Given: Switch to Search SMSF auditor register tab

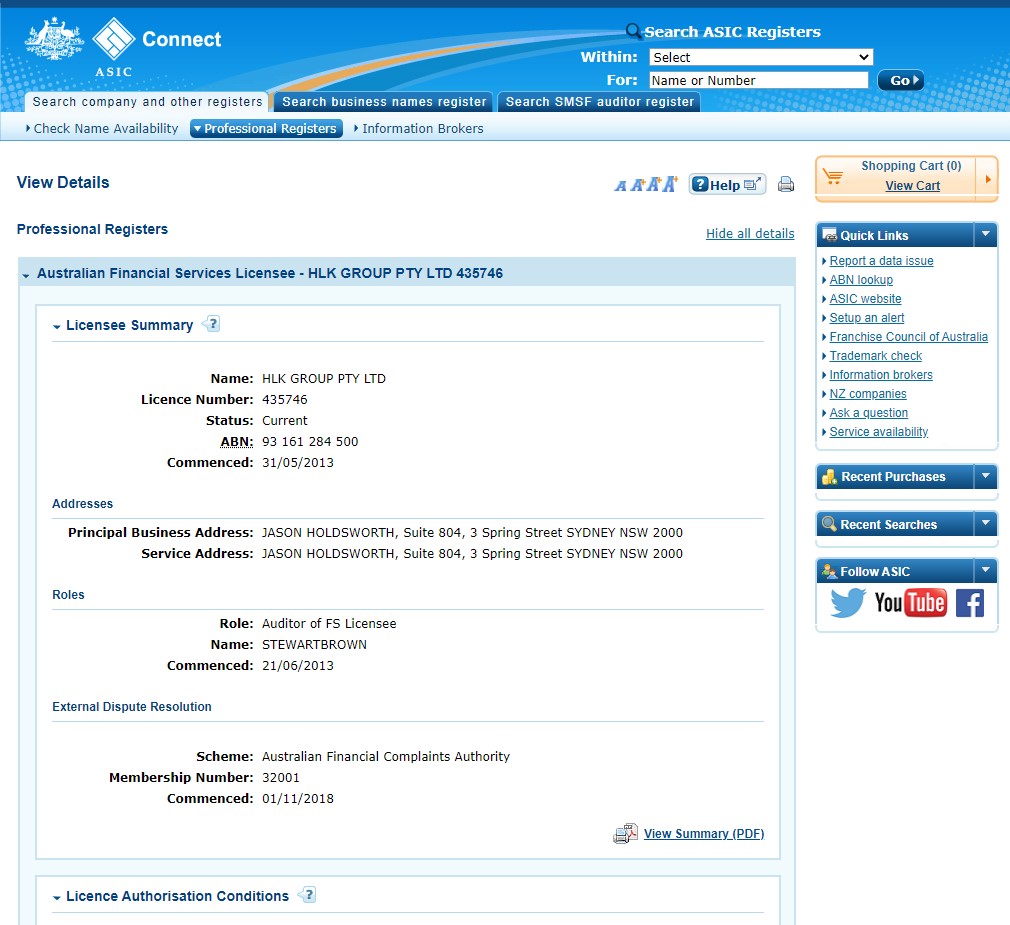Looking at the screenshot, I should (x=600, y=102).
